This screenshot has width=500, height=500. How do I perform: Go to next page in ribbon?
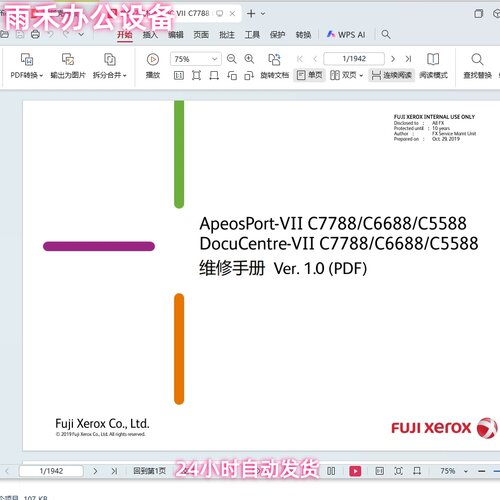[x=393, y=59]
